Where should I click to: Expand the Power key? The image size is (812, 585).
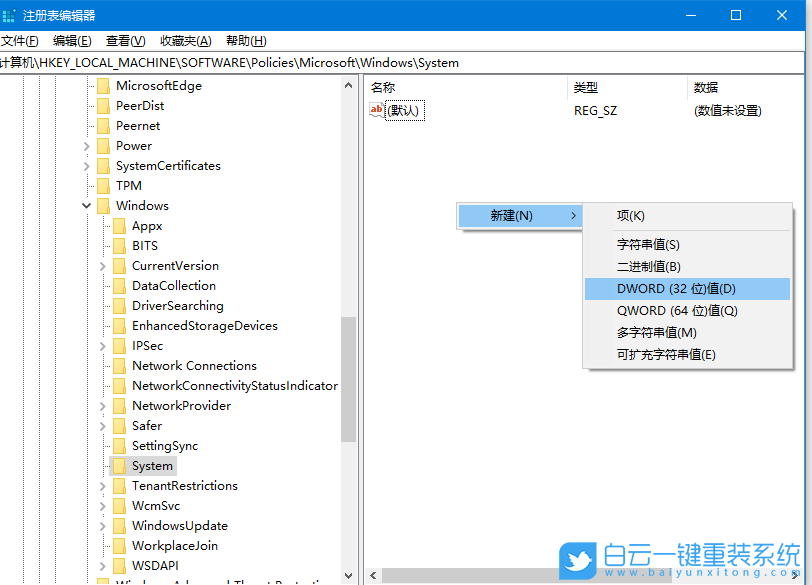86,145
